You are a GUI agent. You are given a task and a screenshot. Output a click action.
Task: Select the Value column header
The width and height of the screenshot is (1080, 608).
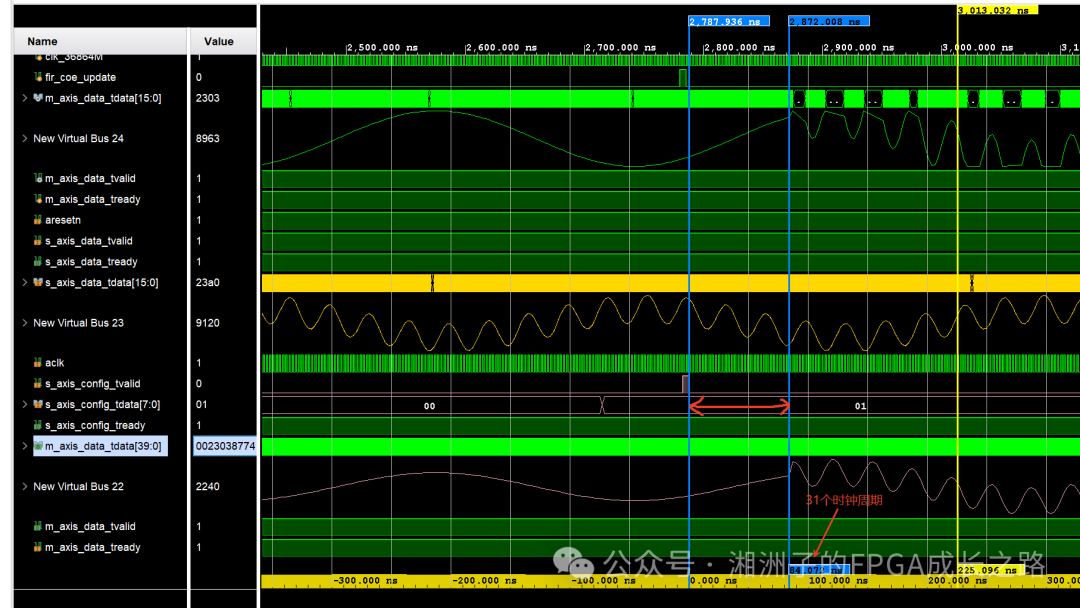(224, 41)
